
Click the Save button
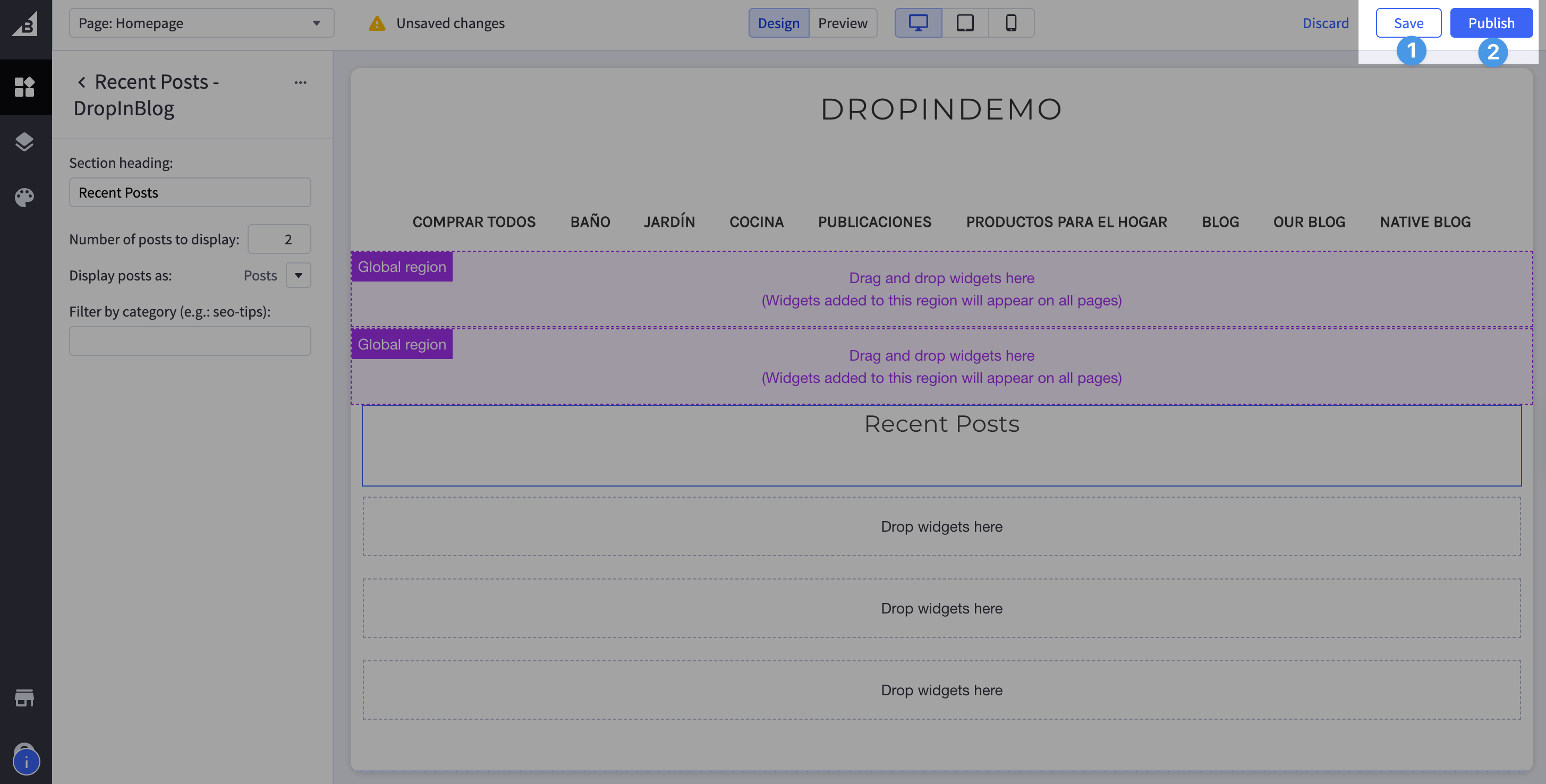click(1408, 23)
